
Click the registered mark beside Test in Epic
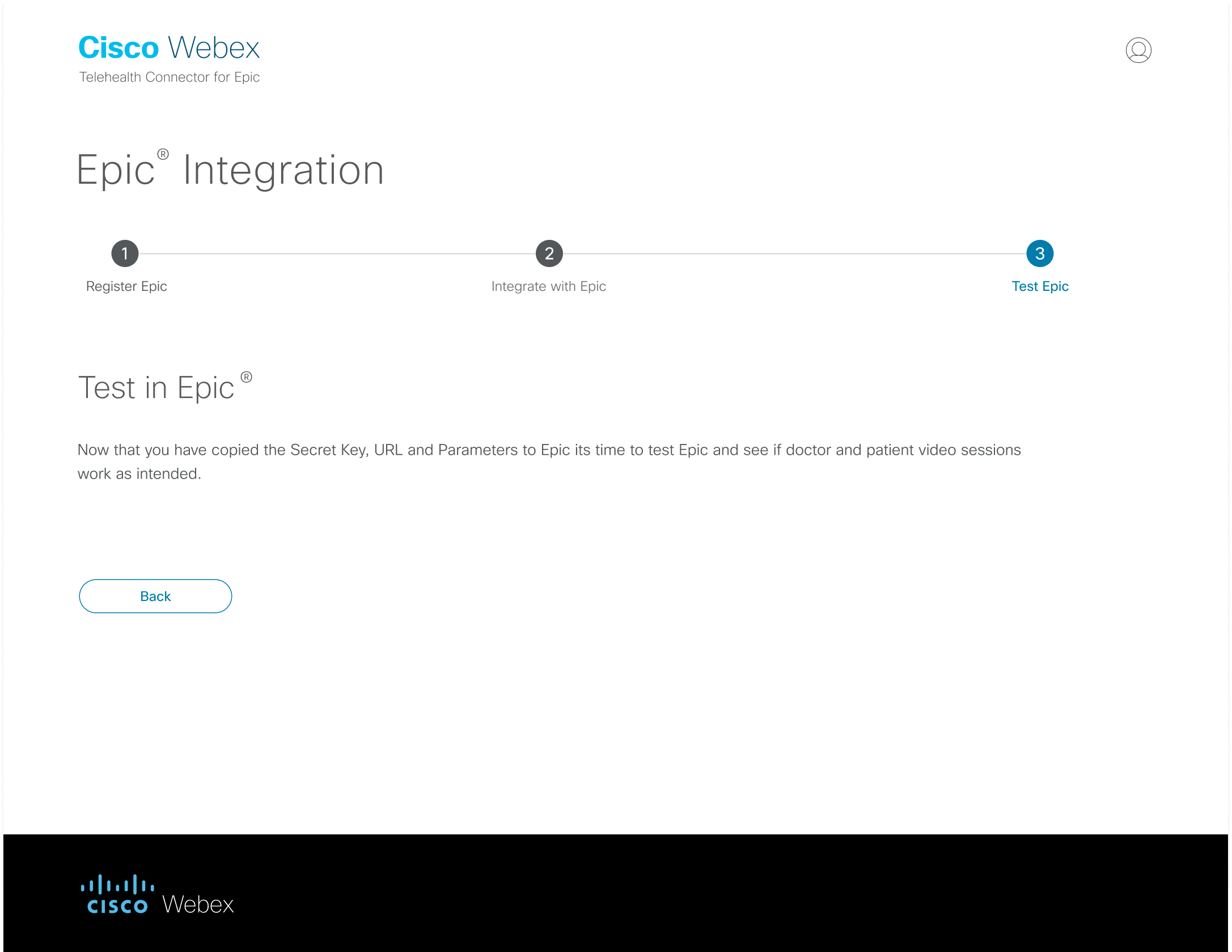point(246,377)
